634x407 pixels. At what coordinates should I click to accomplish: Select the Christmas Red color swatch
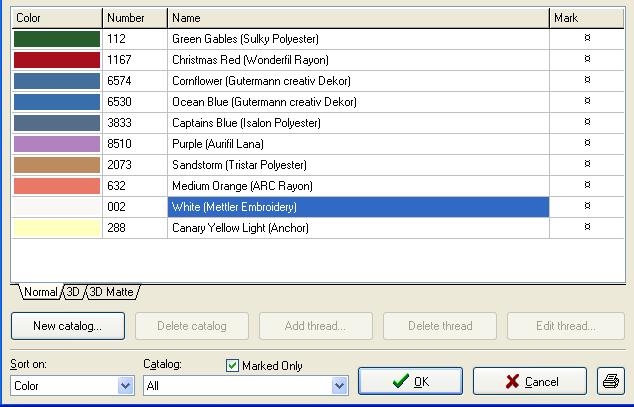pos(57,60)
